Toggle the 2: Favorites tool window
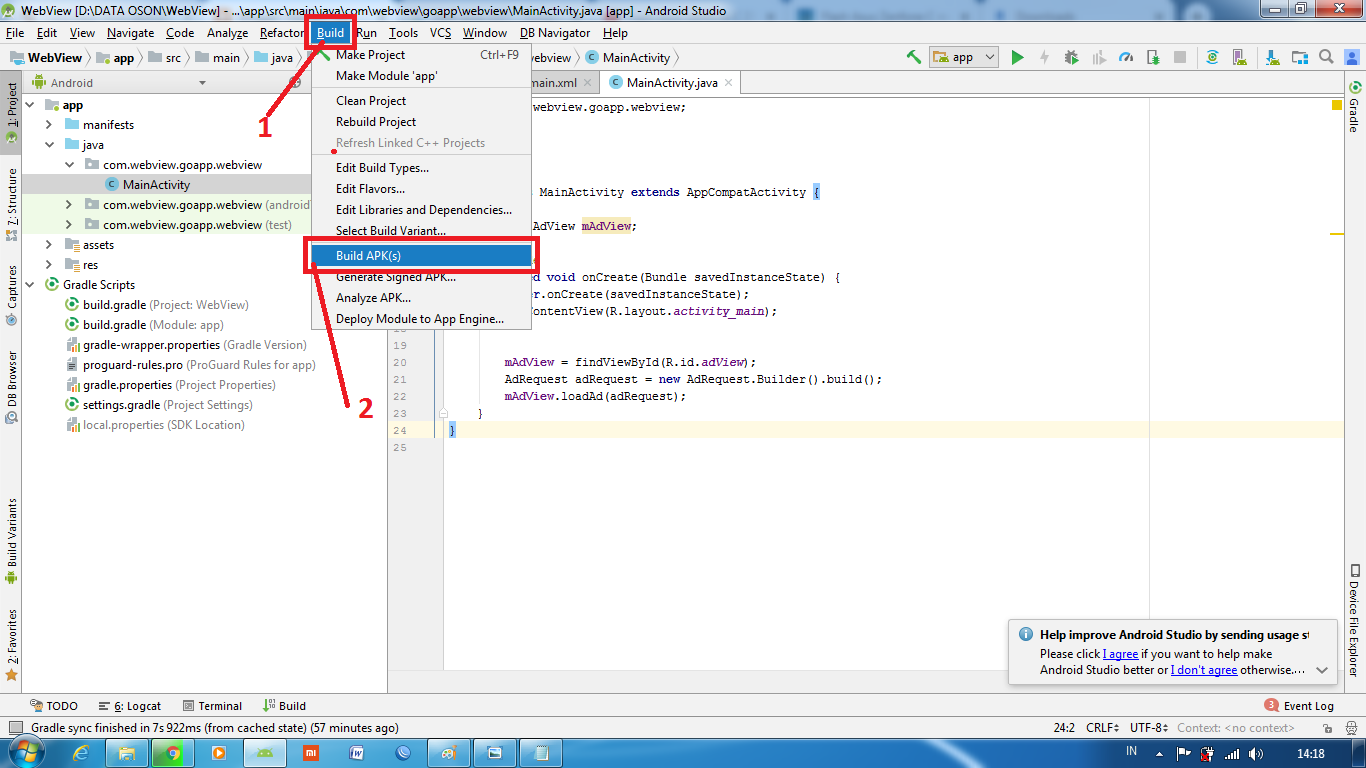 [x=11, y=645]
